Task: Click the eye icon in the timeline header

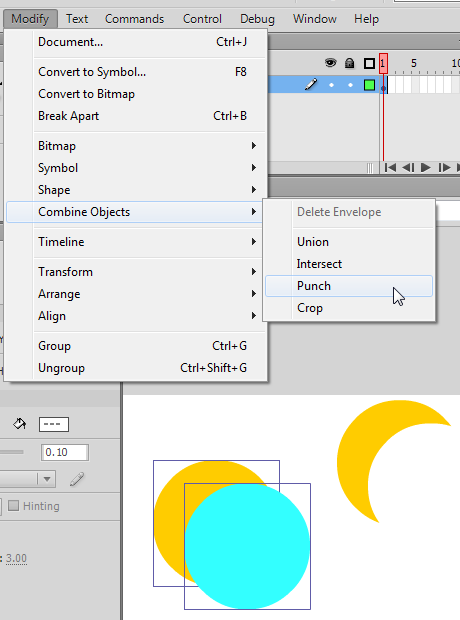Action: tap(331, 63)
